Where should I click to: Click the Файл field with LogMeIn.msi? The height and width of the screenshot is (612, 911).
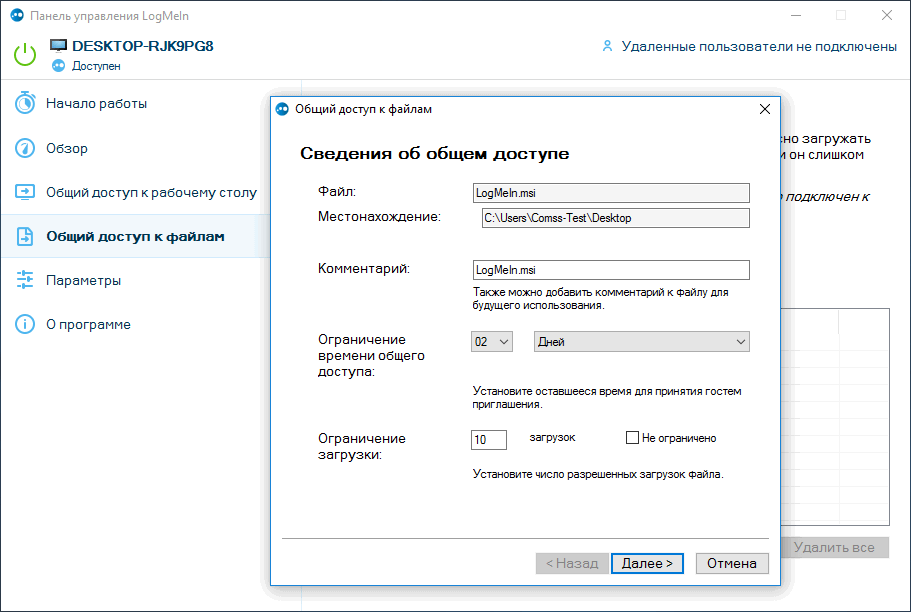(611, 193)
